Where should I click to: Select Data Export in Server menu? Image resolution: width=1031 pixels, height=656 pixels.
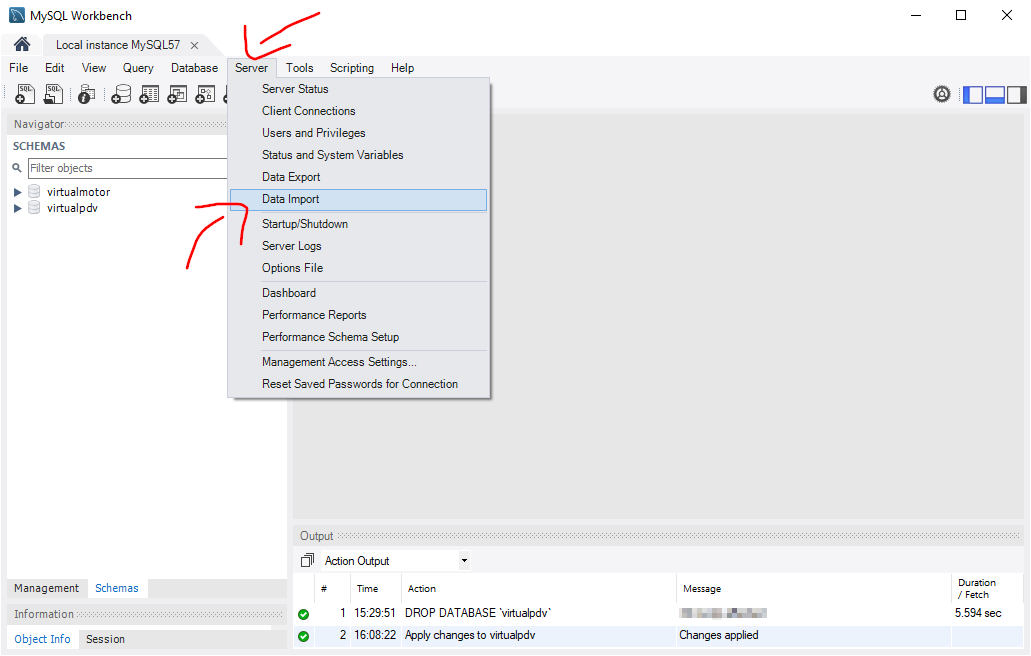358,177
